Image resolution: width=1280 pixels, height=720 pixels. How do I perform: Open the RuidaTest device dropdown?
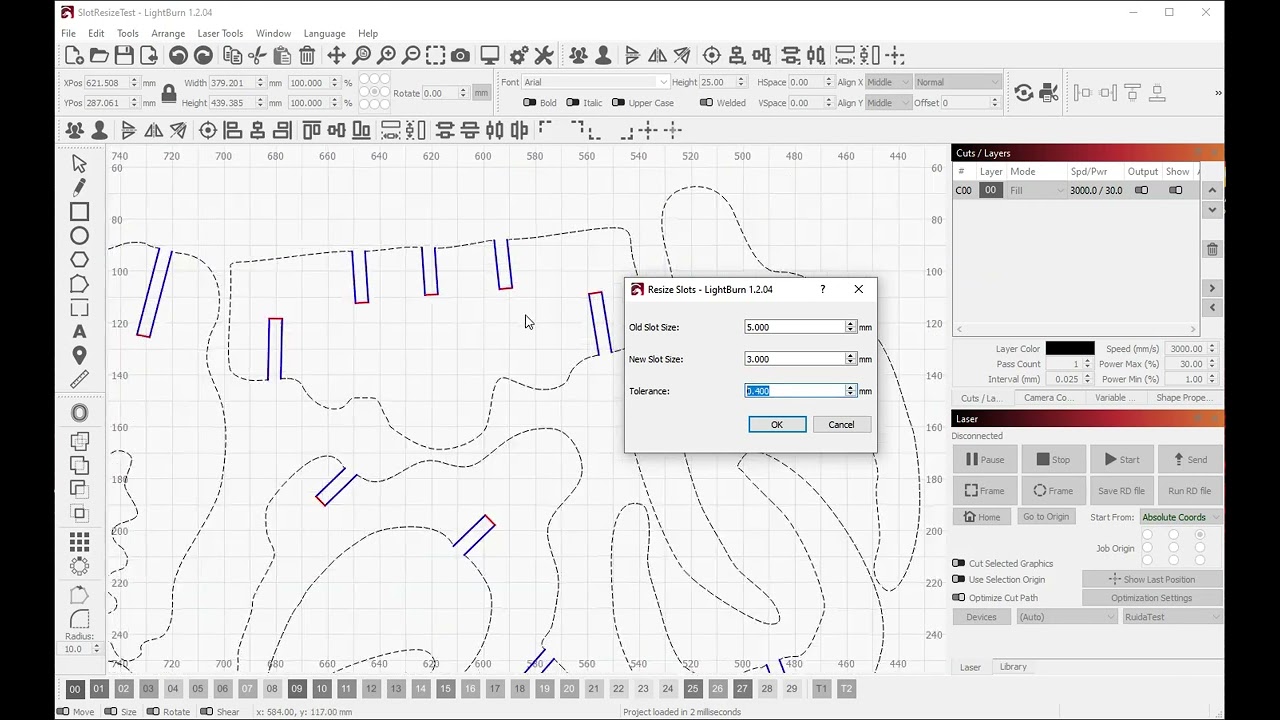coord(1171,617)
